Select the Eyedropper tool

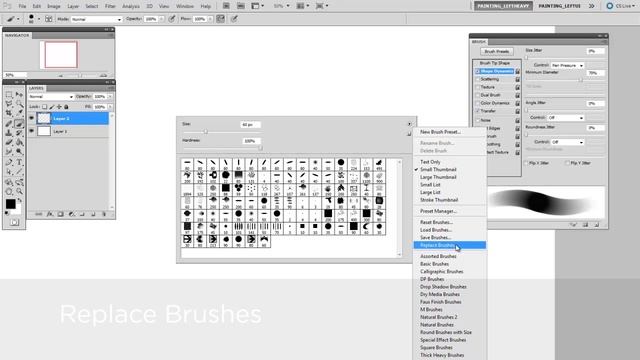(19, 113)
